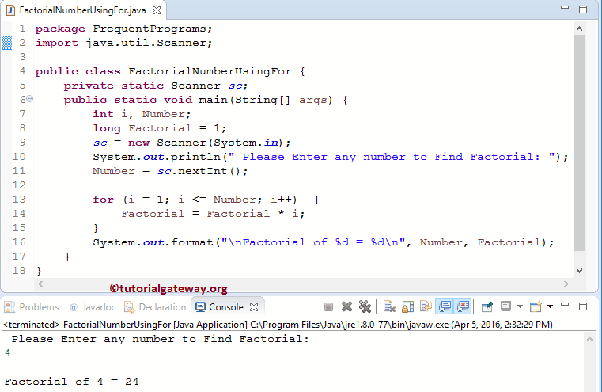Click the editor vertical scrollbar thumb
The width and height of the screenshot is (602, 392).
pos(579,142)
